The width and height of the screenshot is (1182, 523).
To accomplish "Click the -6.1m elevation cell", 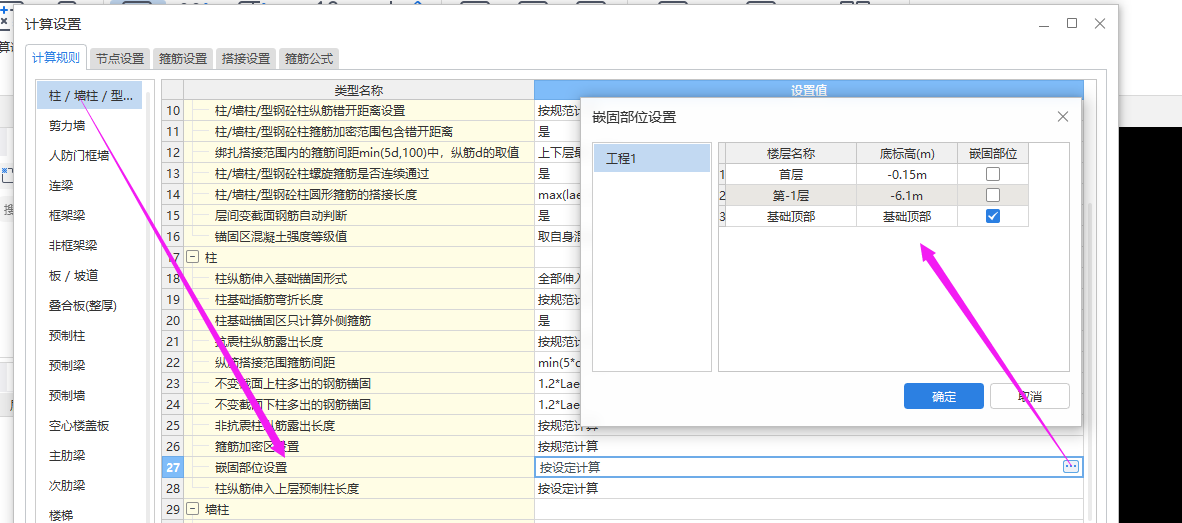I will [x=907, y=195].
